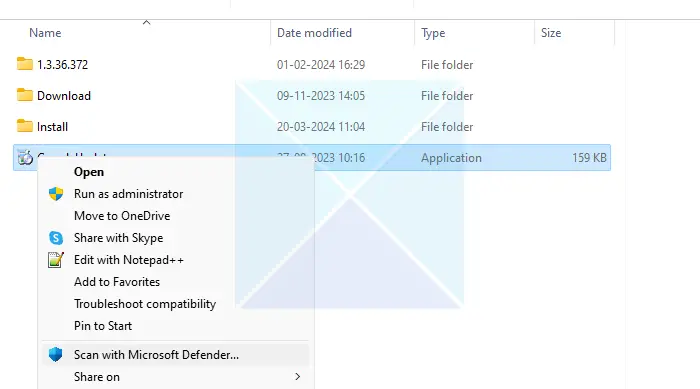700x389 pixels.
Task: Expand the Share on submenu arrow
Action: pyautogui.click(x=297, y=377)
